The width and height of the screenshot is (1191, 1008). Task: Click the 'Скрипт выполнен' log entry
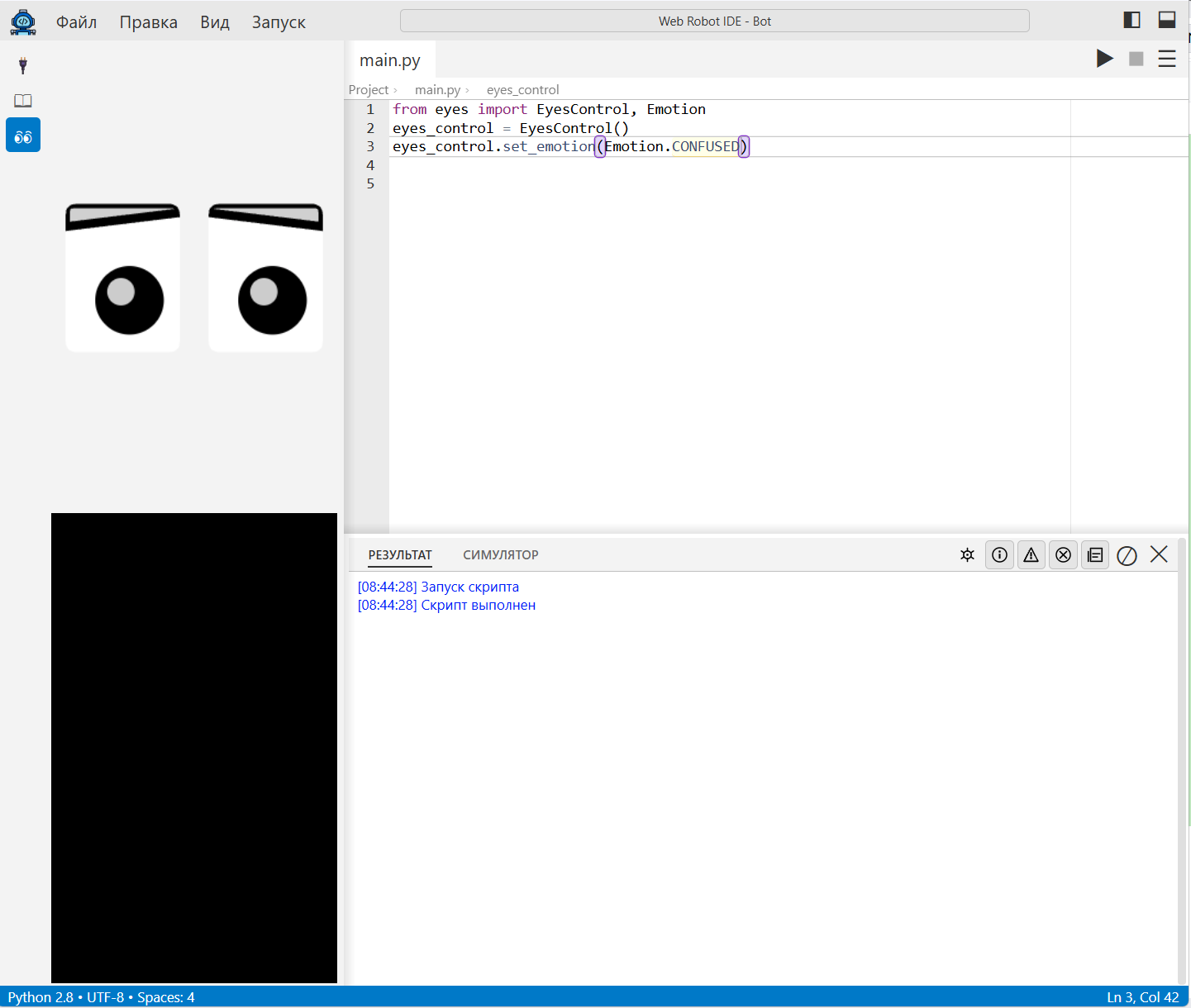(446, 605)
